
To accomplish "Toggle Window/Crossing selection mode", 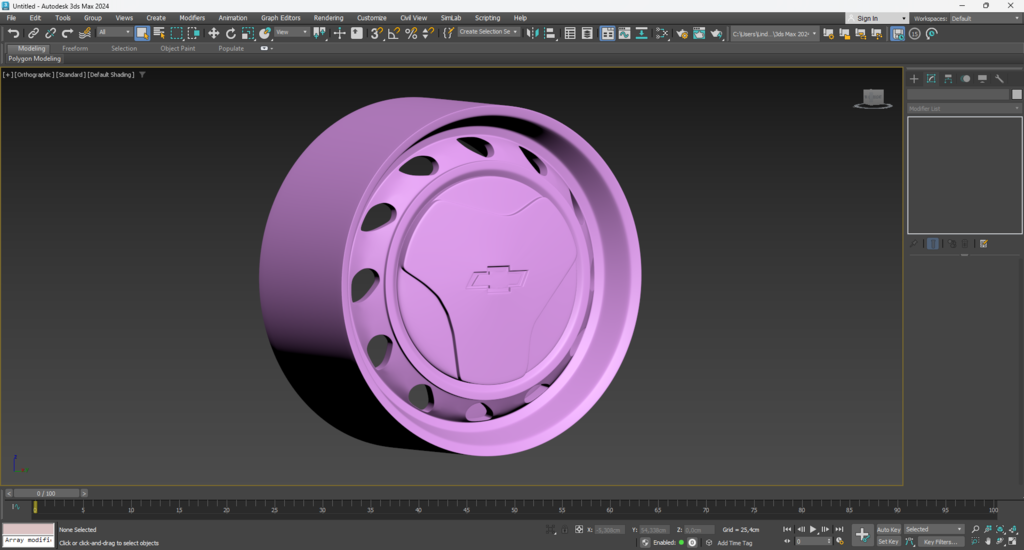I will coord(193,33).
